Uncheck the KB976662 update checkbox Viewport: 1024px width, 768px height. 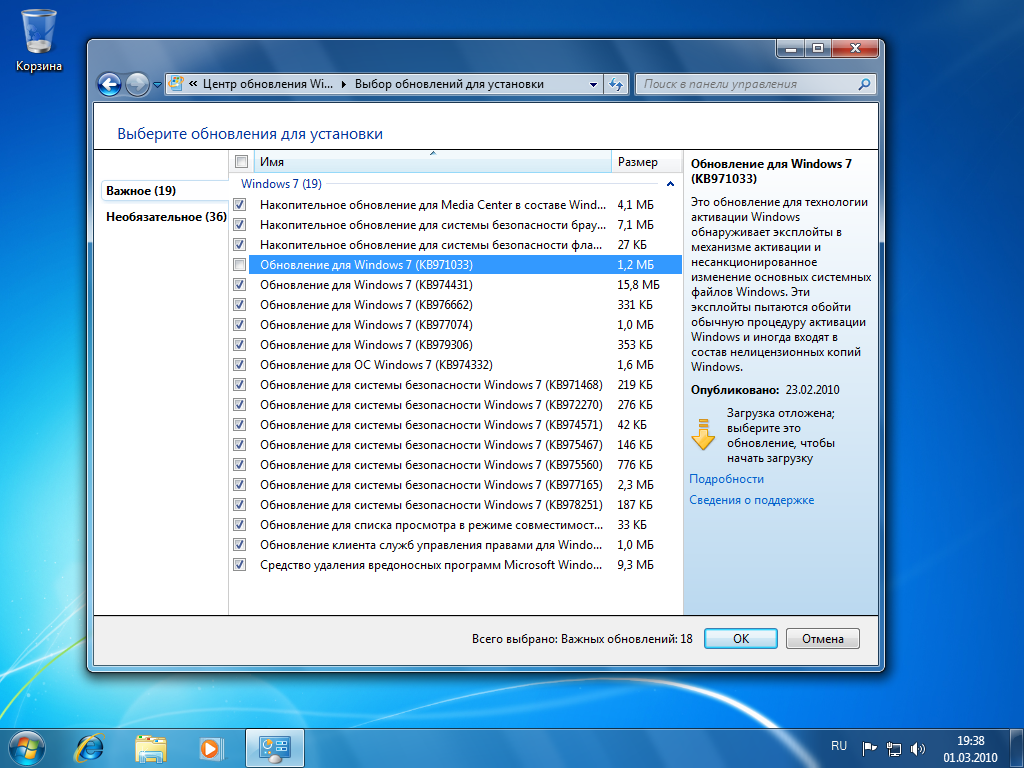pyautogui.click(x=240, y=304)
